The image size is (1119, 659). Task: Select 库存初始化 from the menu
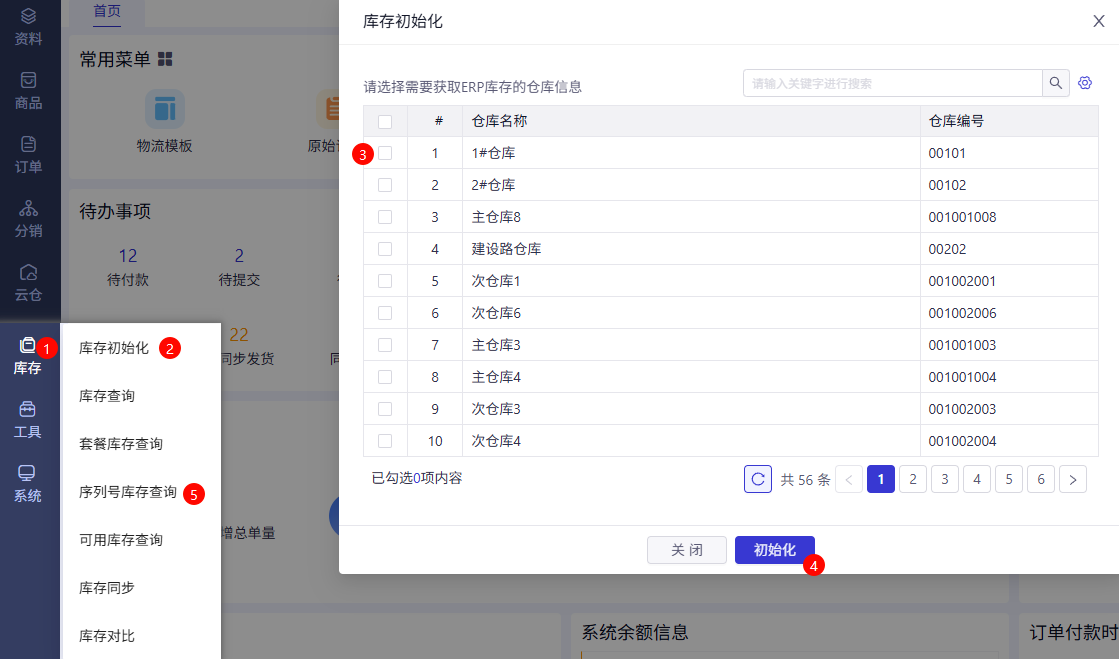(113, 348)
